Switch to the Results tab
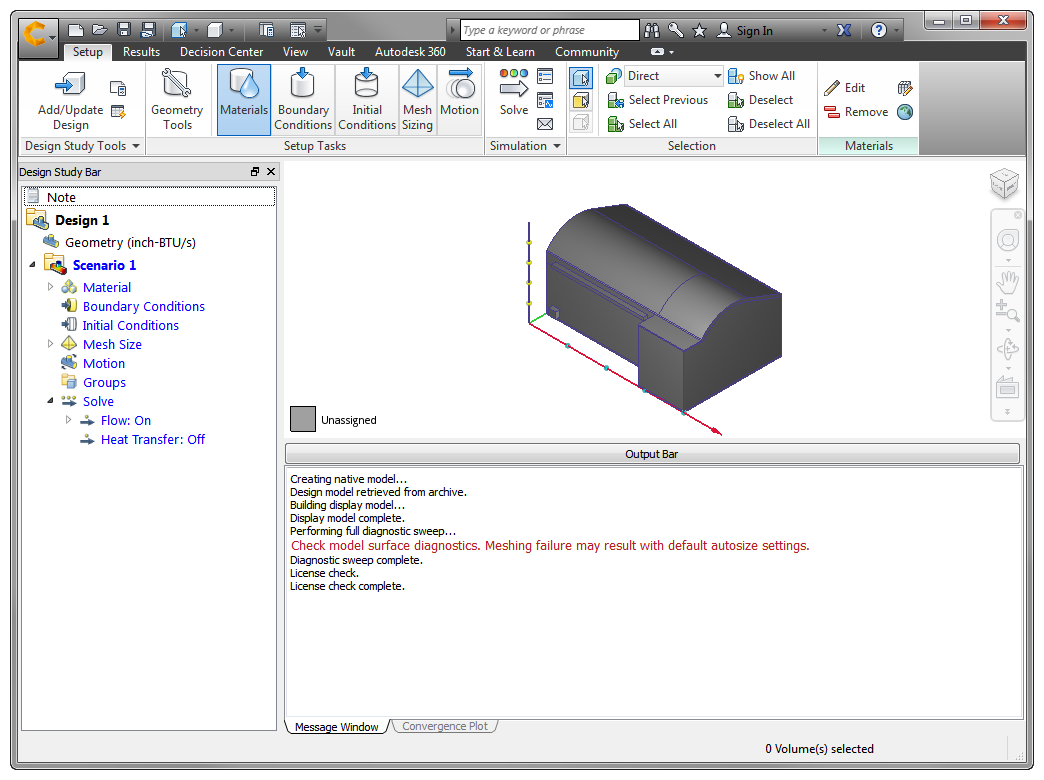The image size is (1044, 780). point(141,51)
